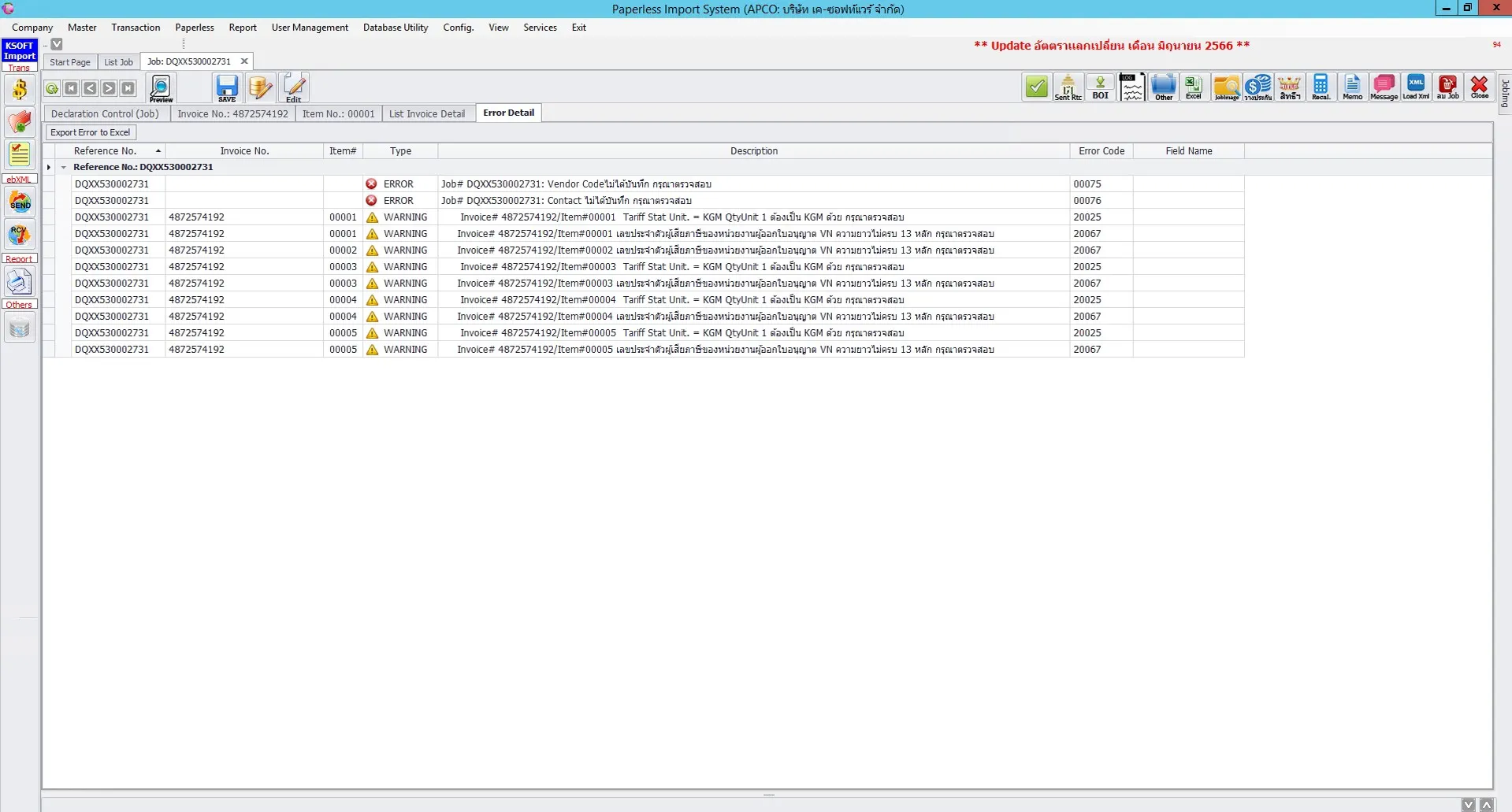Open the JobImage tool
This screenshot has width=1512, height=812.
click(1226, 87)
